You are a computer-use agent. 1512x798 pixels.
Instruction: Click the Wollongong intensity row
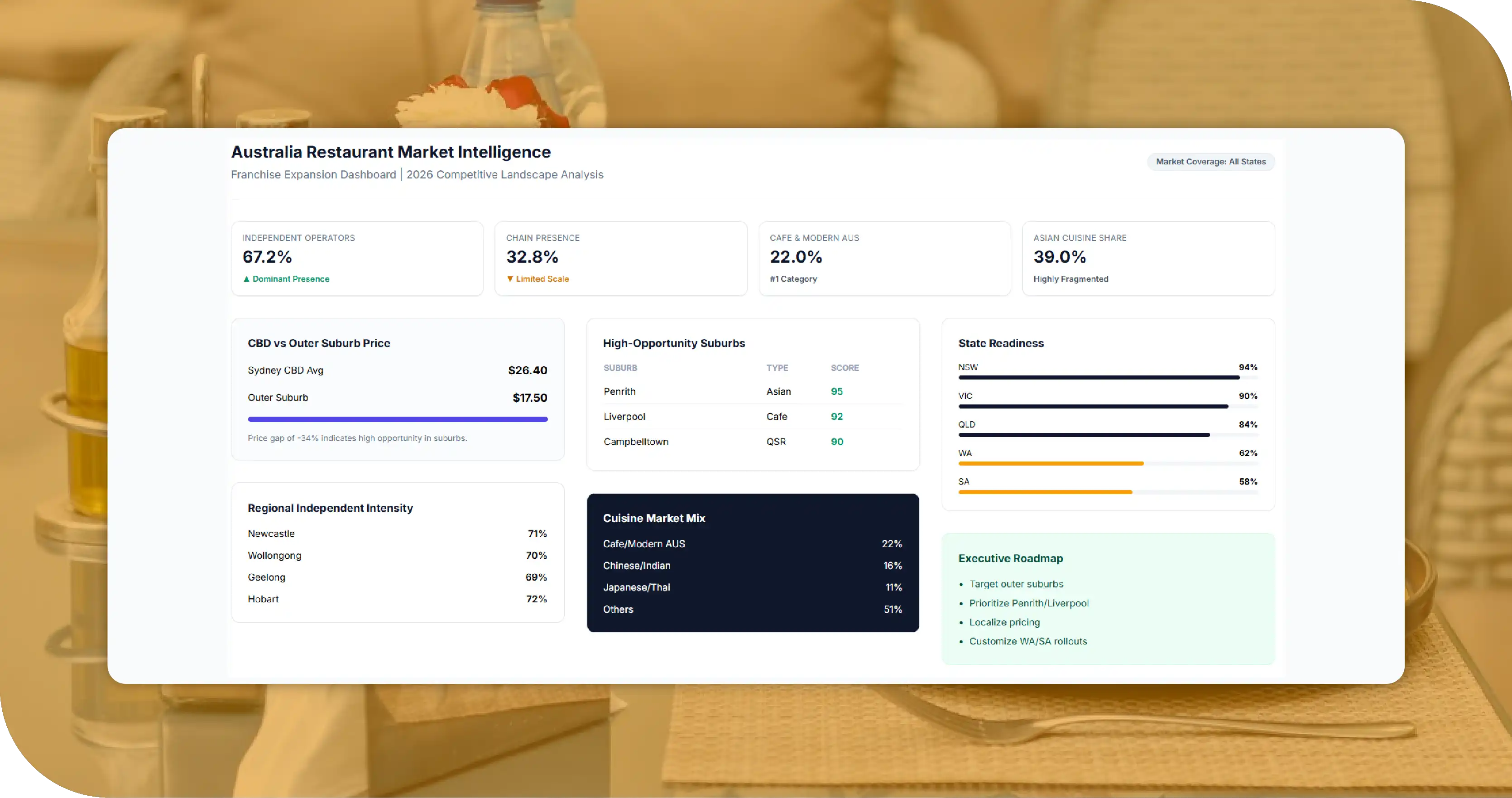click(x=398, y=556)
